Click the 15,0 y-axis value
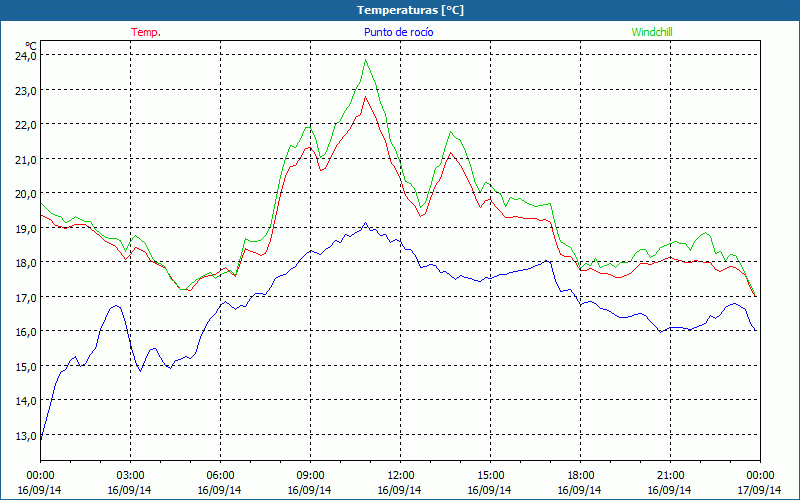 26,366
